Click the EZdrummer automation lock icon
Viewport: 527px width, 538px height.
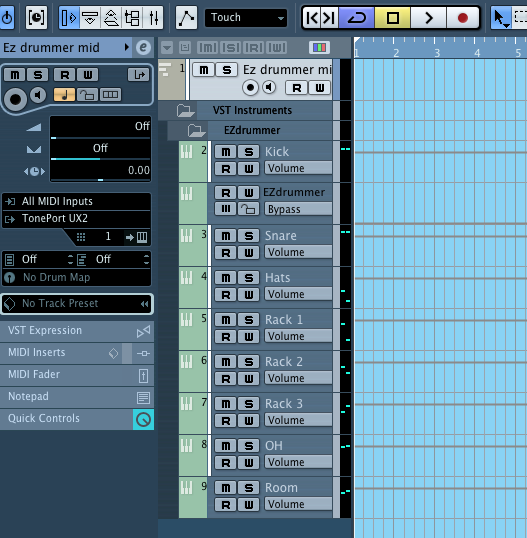(x=248, y=209)
